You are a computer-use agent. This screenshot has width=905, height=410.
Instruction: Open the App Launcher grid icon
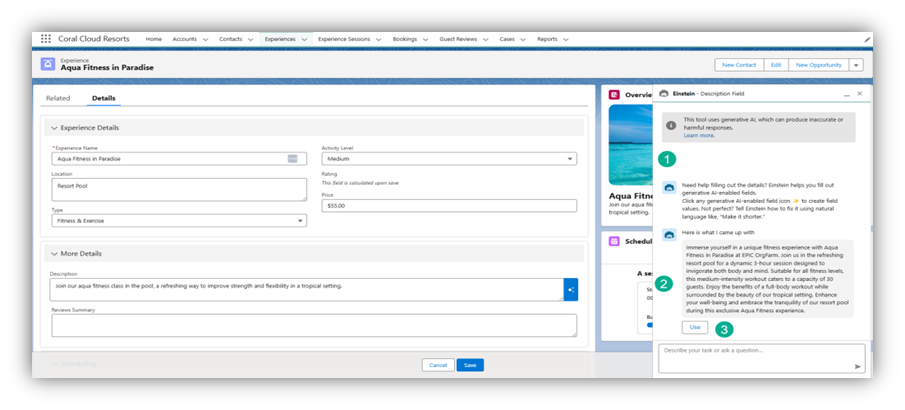(x=46, y=39)
